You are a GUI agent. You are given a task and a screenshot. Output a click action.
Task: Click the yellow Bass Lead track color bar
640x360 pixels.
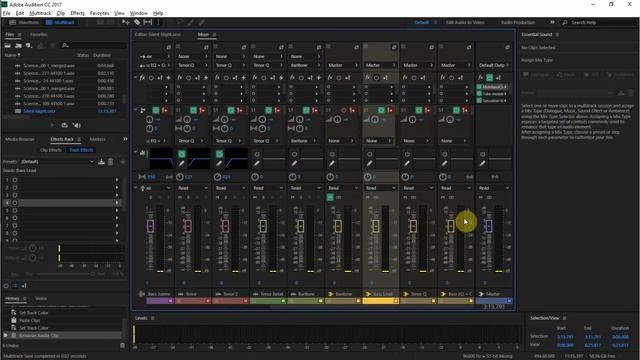[380, 301]
